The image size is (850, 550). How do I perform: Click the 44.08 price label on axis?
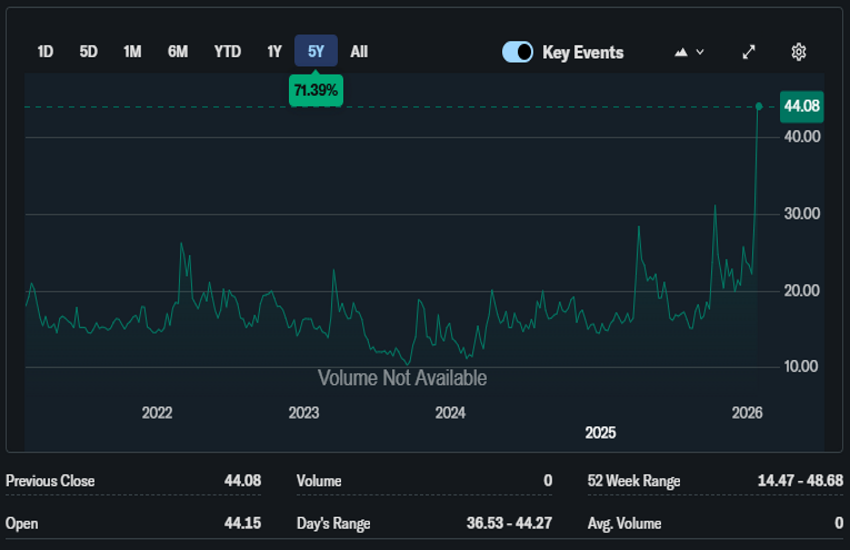(x=801, y=106)
